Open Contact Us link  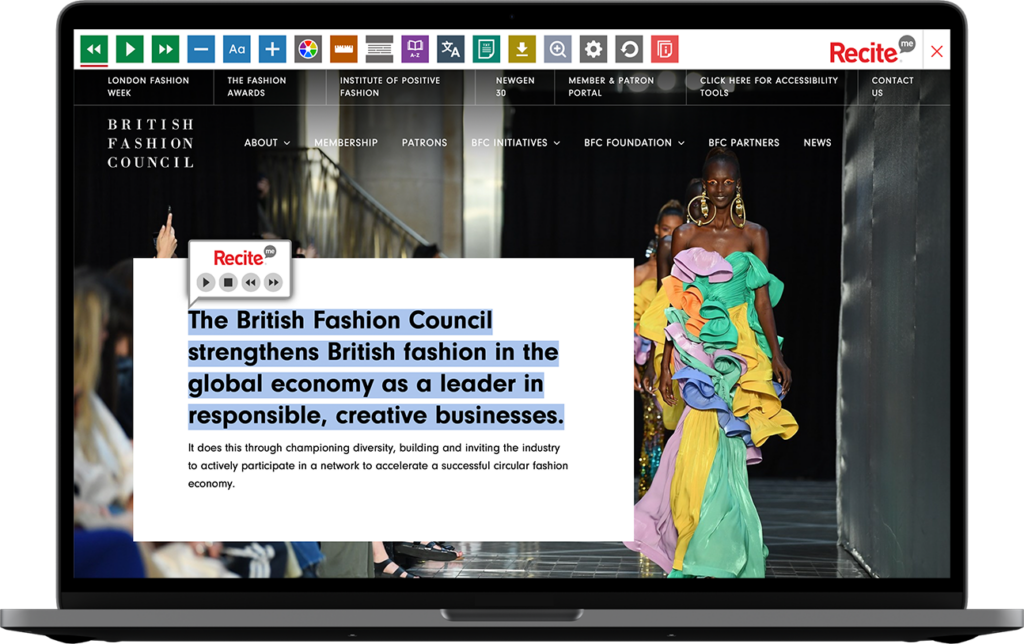(x=892, y=86)
